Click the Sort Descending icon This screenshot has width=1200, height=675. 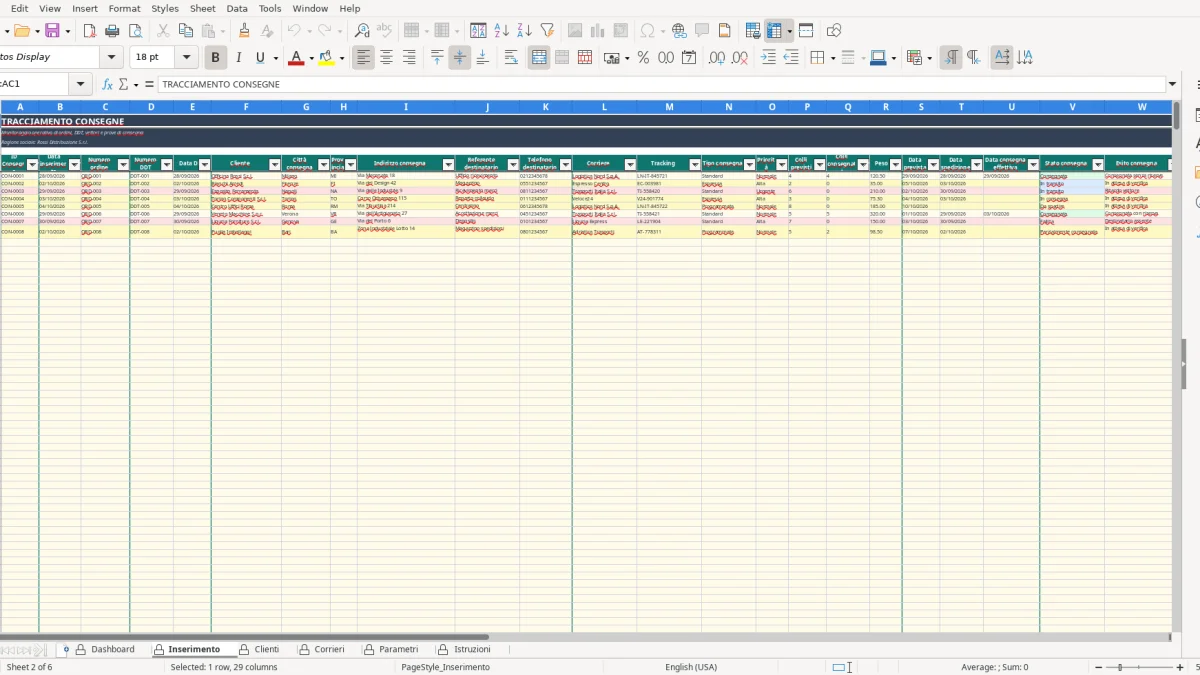pos(524,31)
